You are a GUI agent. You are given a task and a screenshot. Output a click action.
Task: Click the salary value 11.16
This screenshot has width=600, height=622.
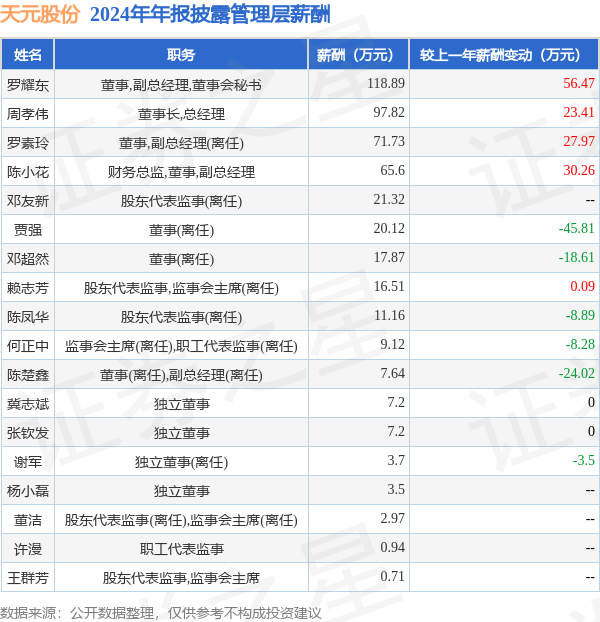389,315
